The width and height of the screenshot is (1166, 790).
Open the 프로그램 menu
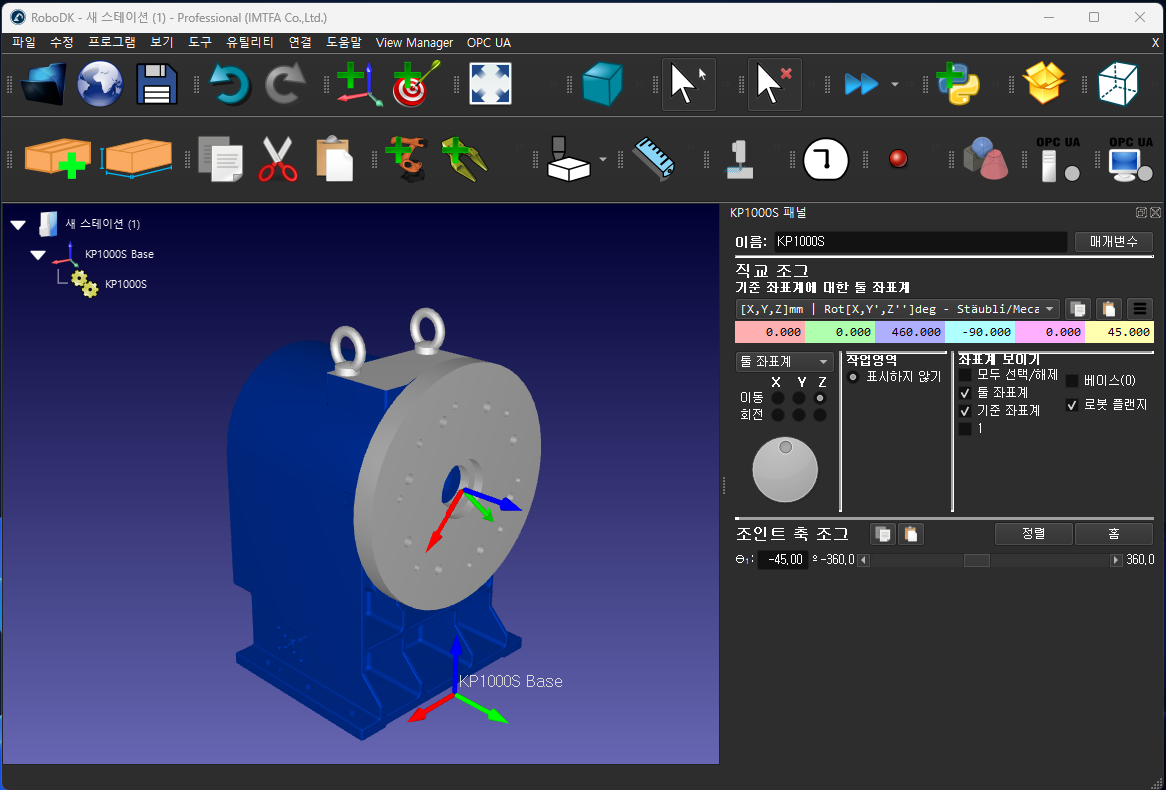click(x=112, y=43)
